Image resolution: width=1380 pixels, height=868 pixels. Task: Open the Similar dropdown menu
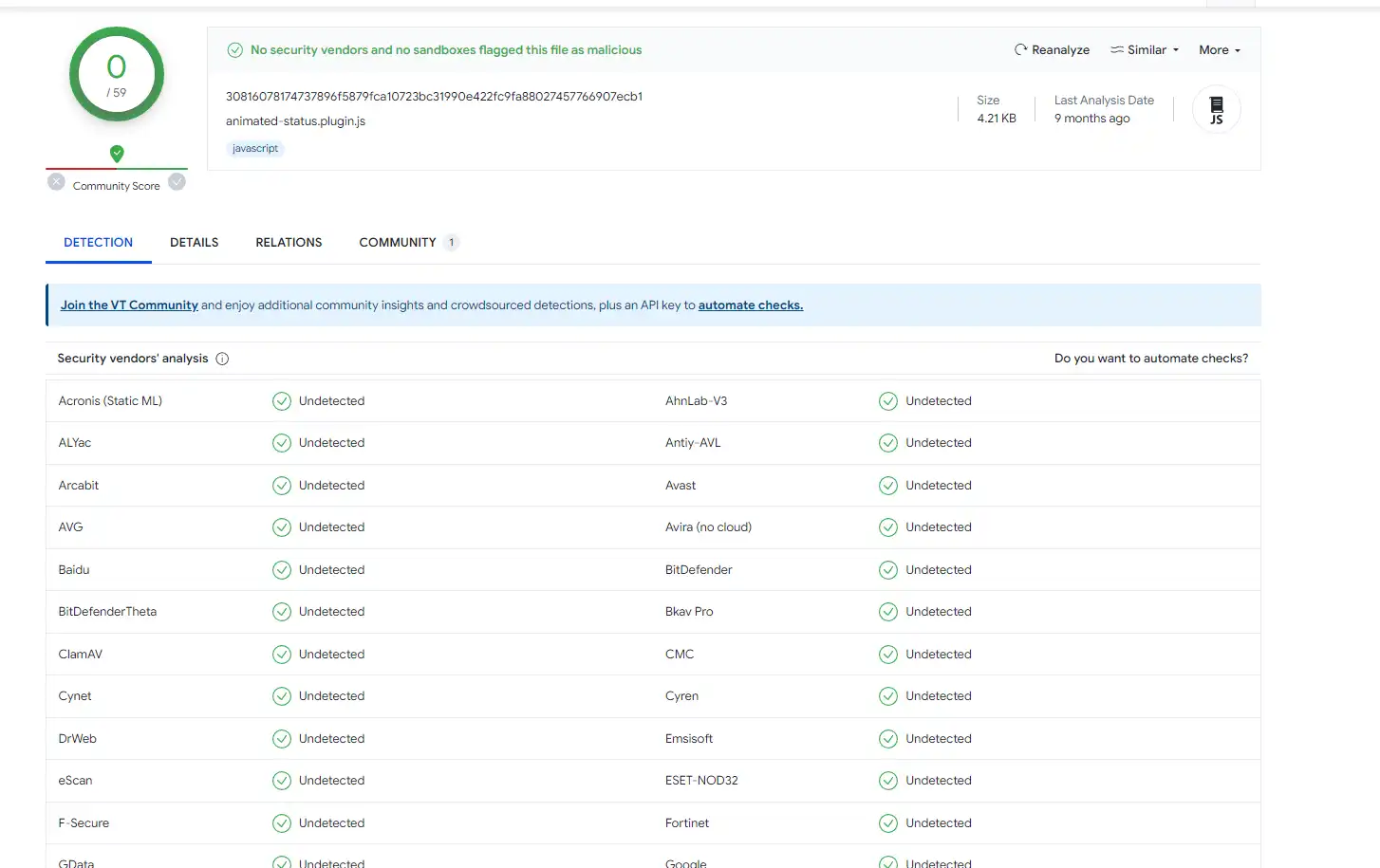point(1145,50)
